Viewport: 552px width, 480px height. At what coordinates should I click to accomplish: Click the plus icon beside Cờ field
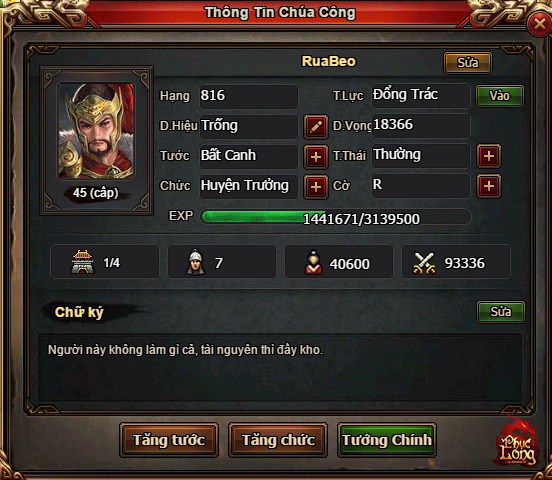pyautogui.click(x=489, y=186)
